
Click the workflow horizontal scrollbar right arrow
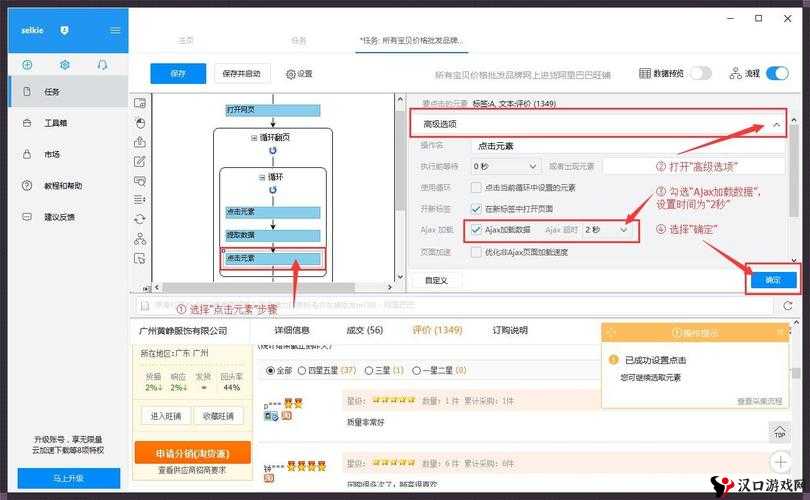390,287
